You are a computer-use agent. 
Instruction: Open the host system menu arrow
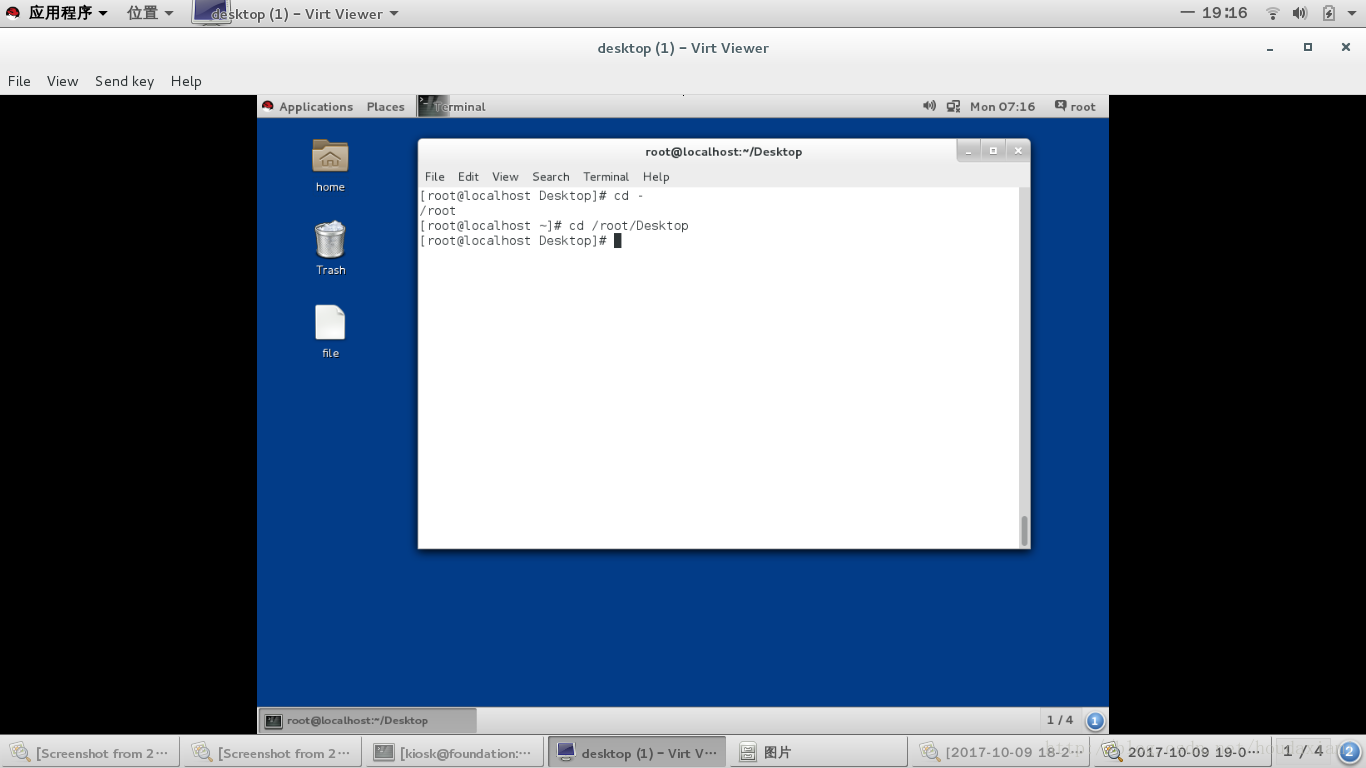point(1351,13)
